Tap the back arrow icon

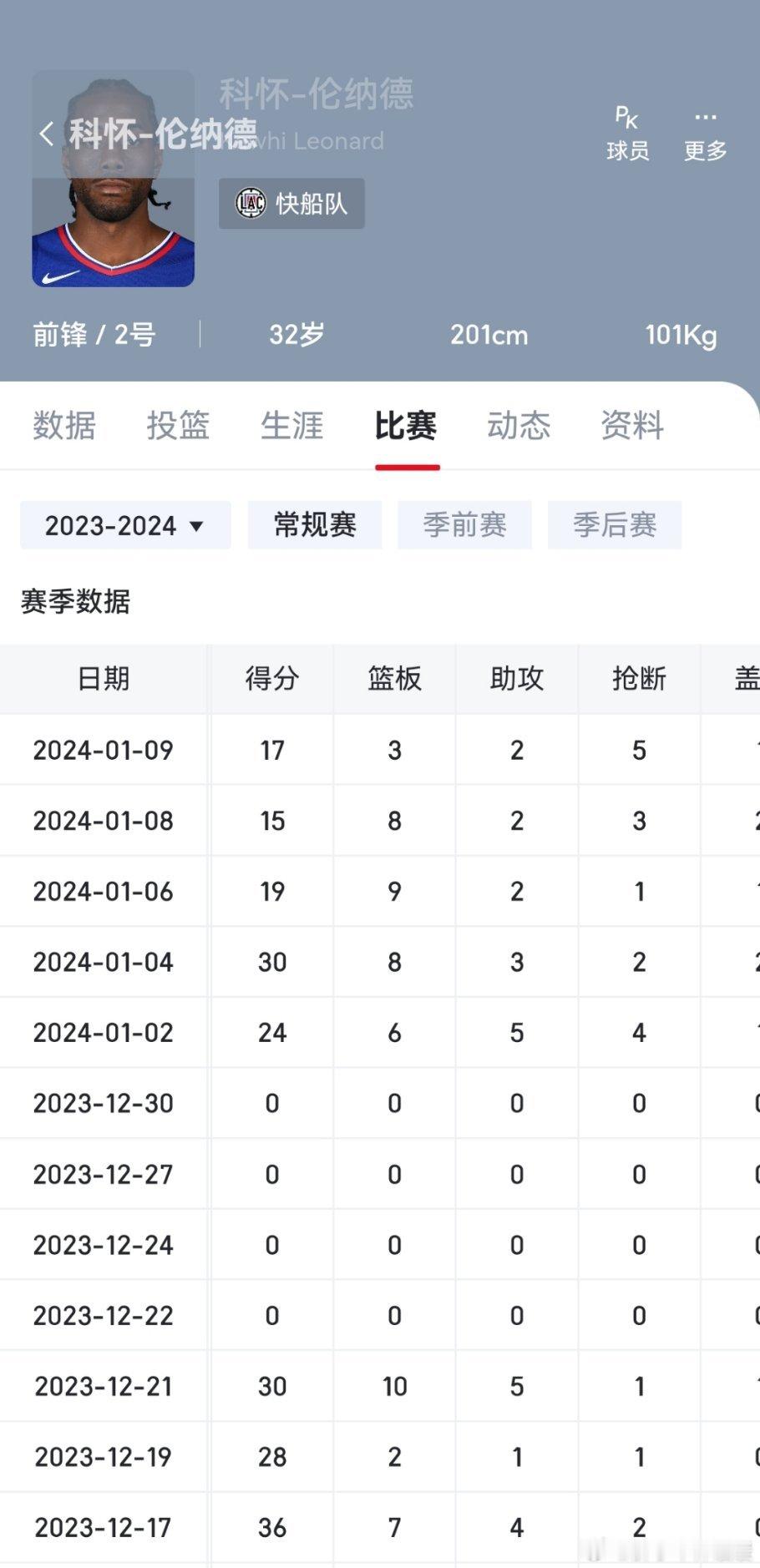47,134
